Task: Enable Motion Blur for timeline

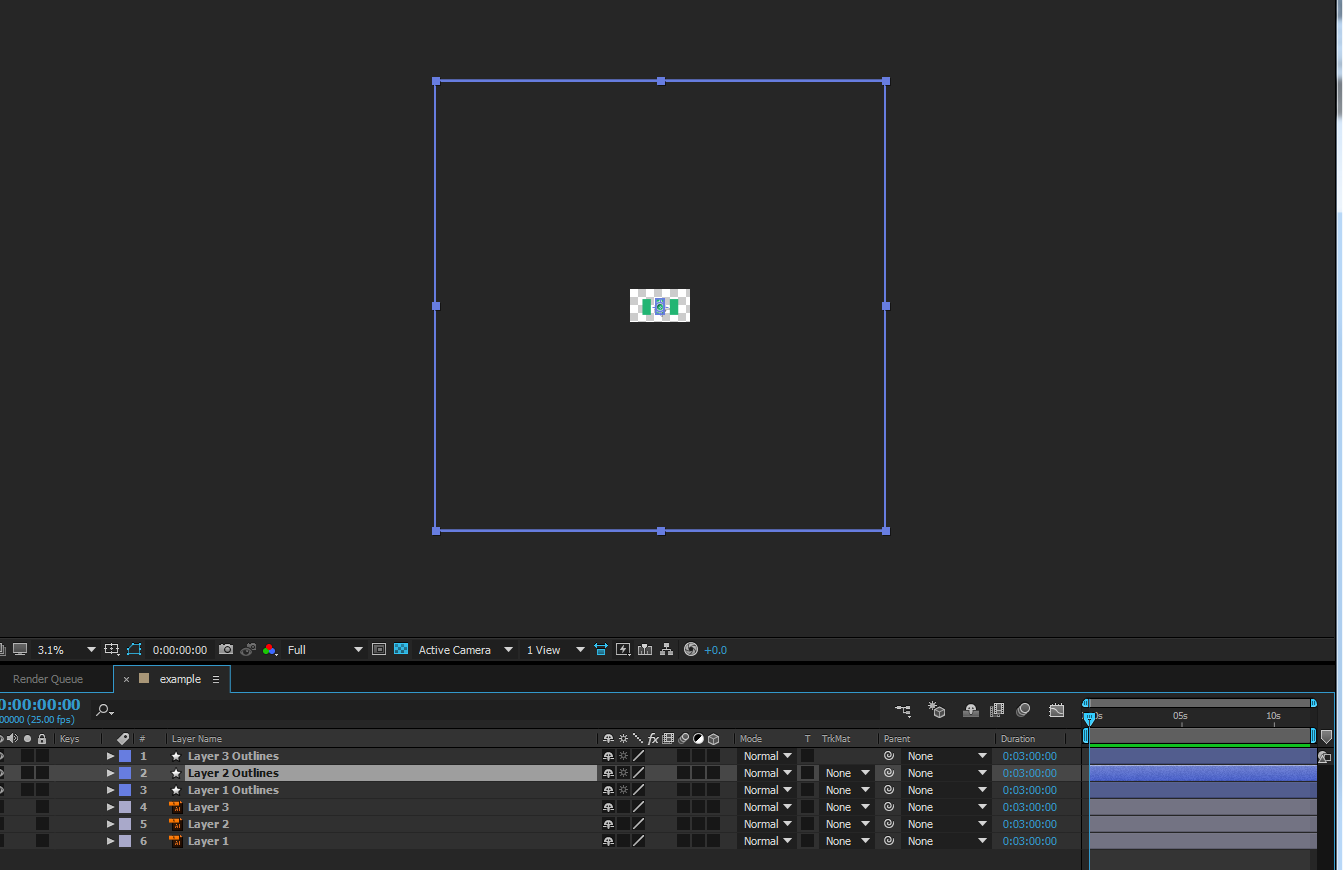Action: 1023,710
